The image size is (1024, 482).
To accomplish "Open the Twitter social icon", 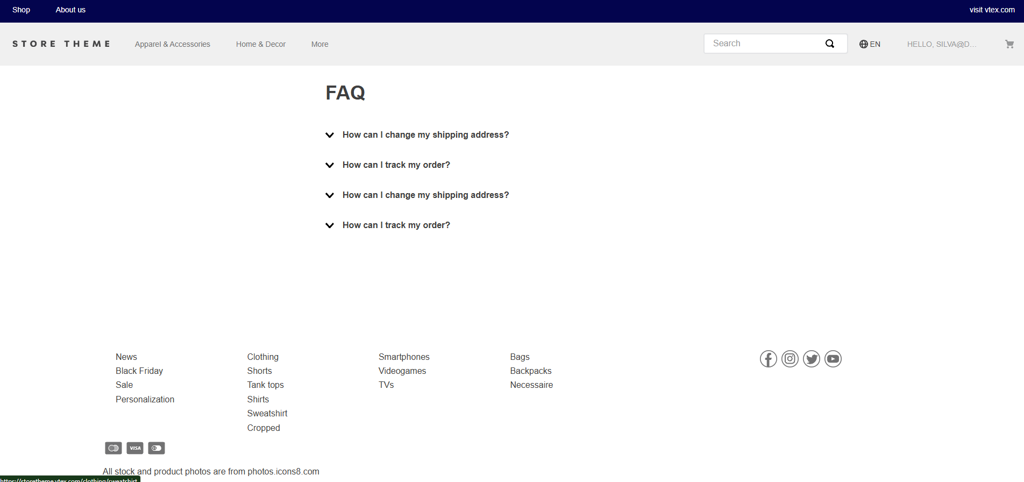I will pos(811,359).
